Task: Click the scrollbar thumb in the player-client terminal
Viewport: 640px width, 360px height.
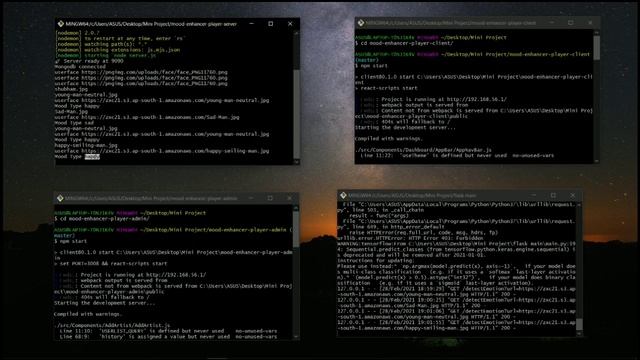Action: [x=597, y=47]
